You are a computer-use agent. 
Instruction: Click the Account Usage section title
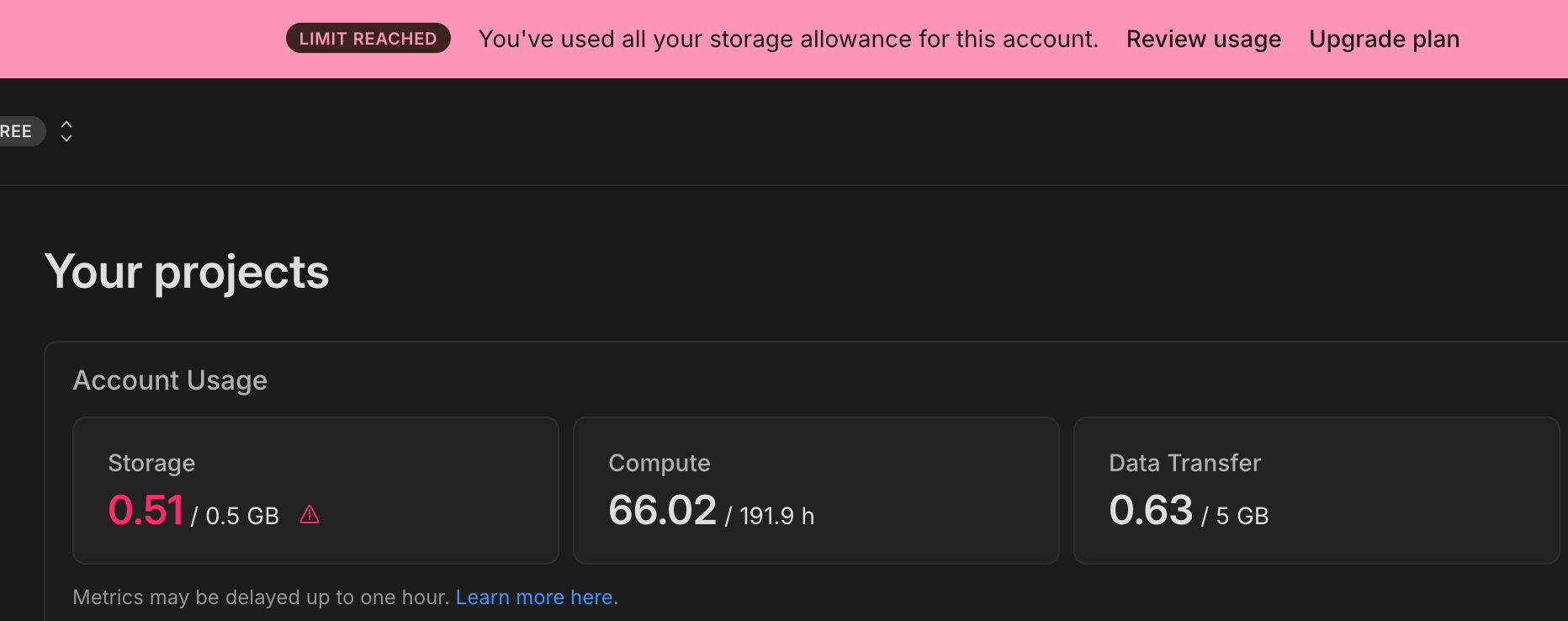[x=170, y=380]
